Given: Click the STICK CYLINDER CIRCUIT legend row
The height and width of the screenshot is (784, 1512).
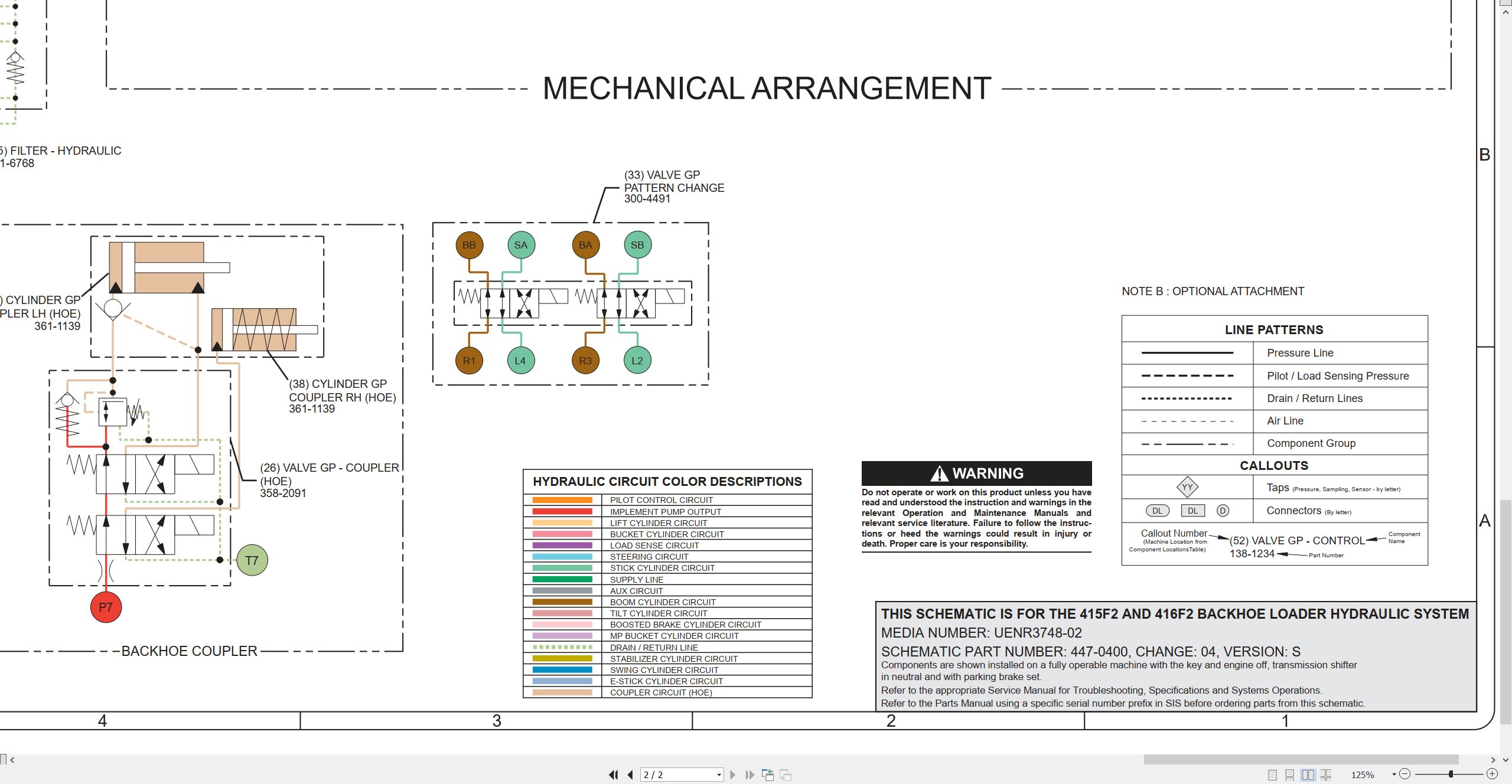Looking at the screenshot, I should tap(667, 568).
